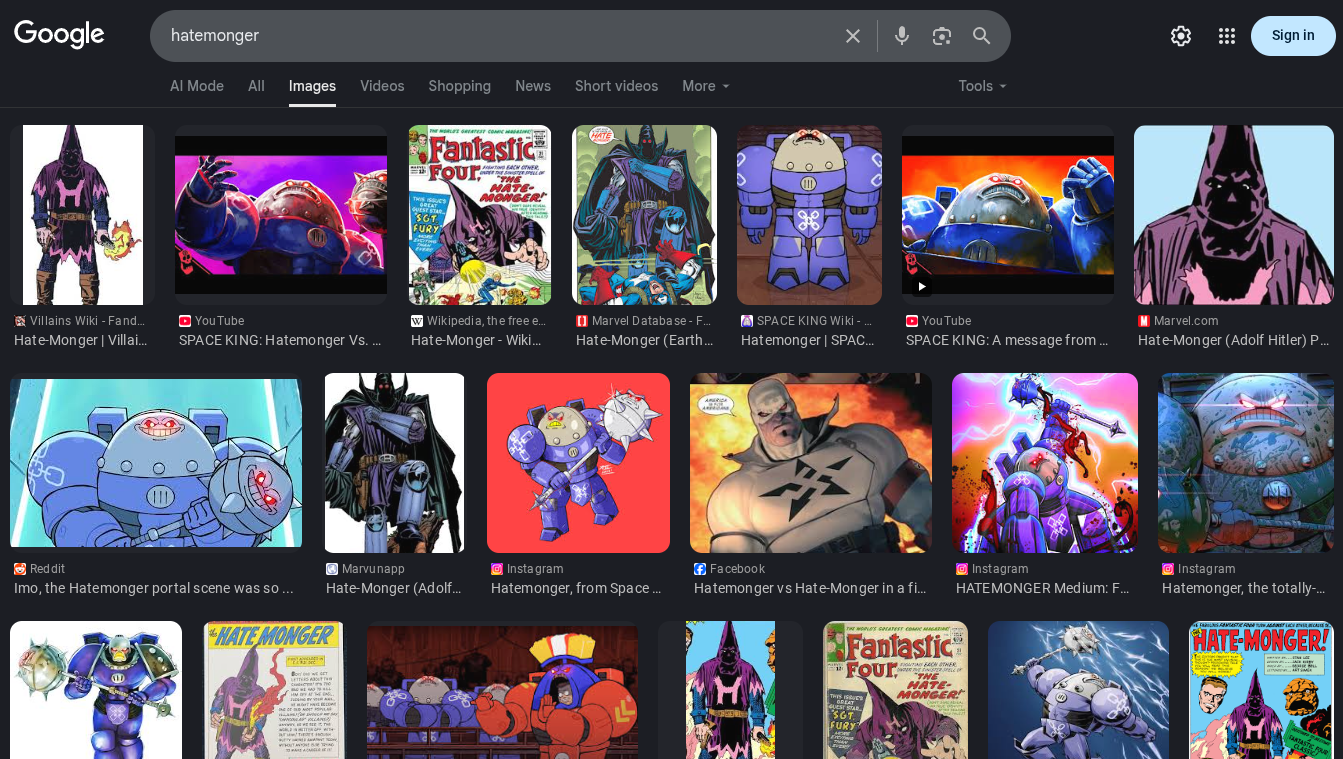Open 'Hatemonger | SPAC...' title link
The height and width of the screenshot is (759, 1343).
click(808, 340)
